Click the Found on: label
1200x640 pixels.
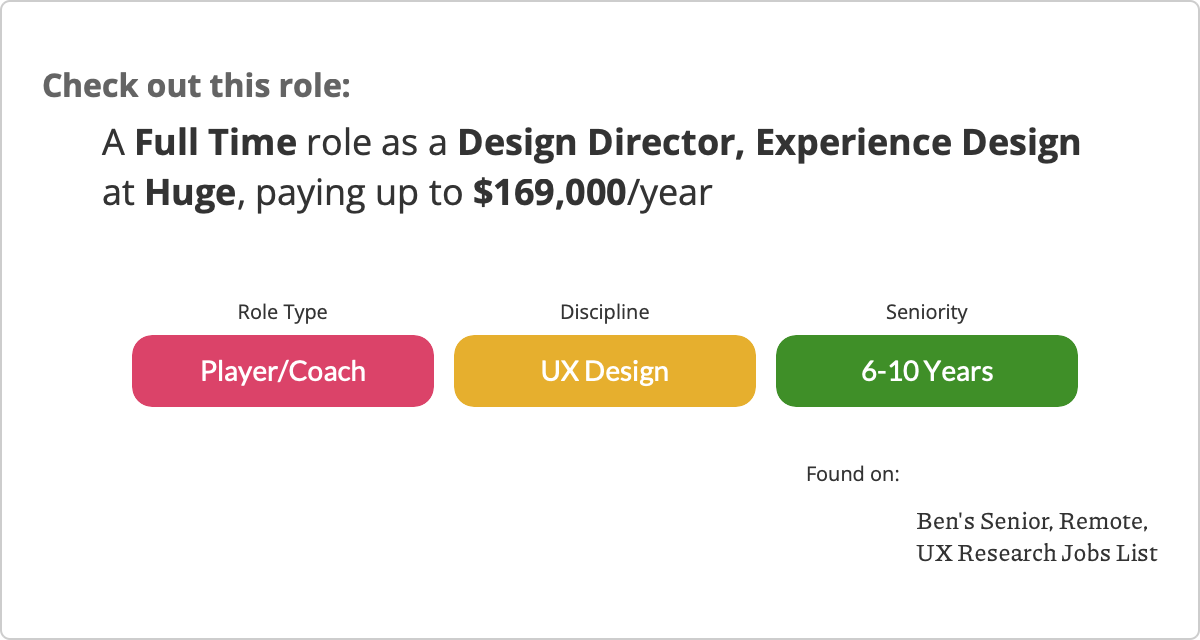click(x=853, y=473)
